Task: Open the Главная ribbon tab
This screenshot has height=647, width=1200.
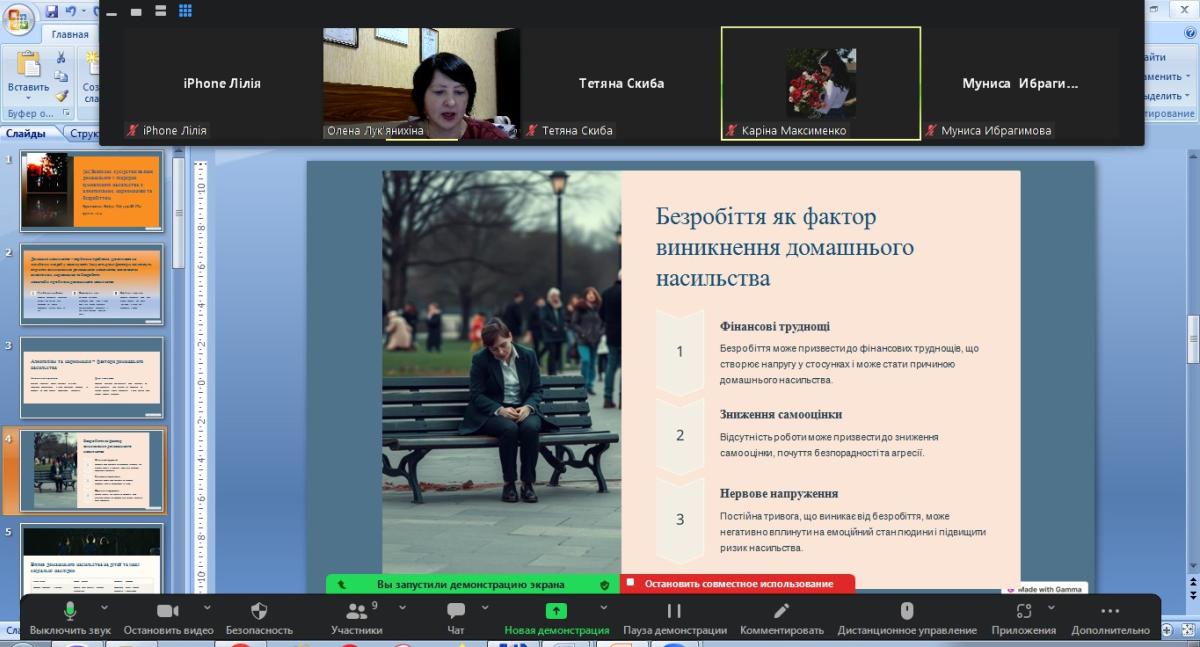Action: coord(70,34)
